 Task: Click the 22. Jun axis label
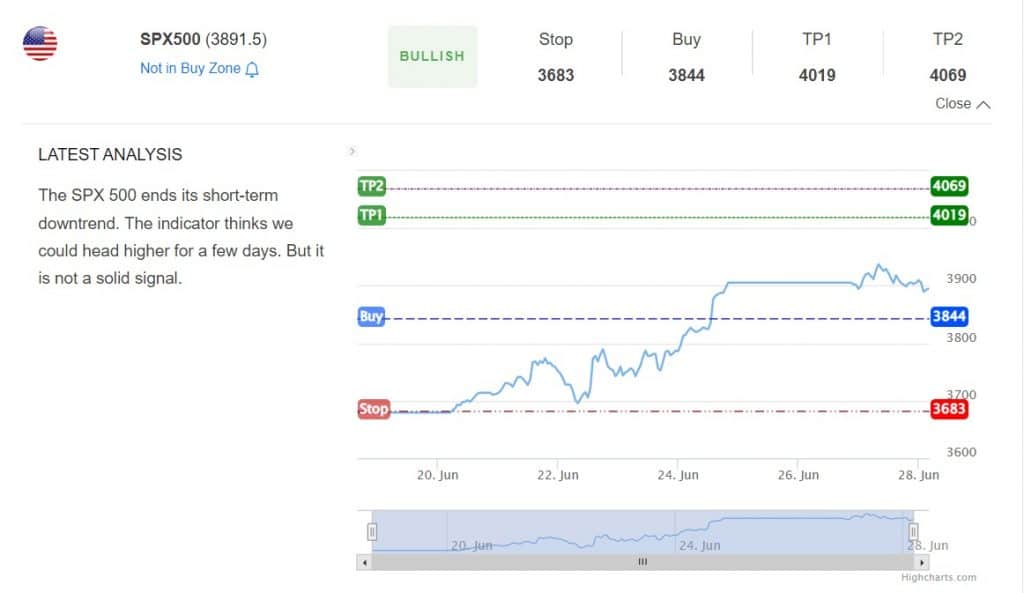pyautogui.click(x=558, y=475)
